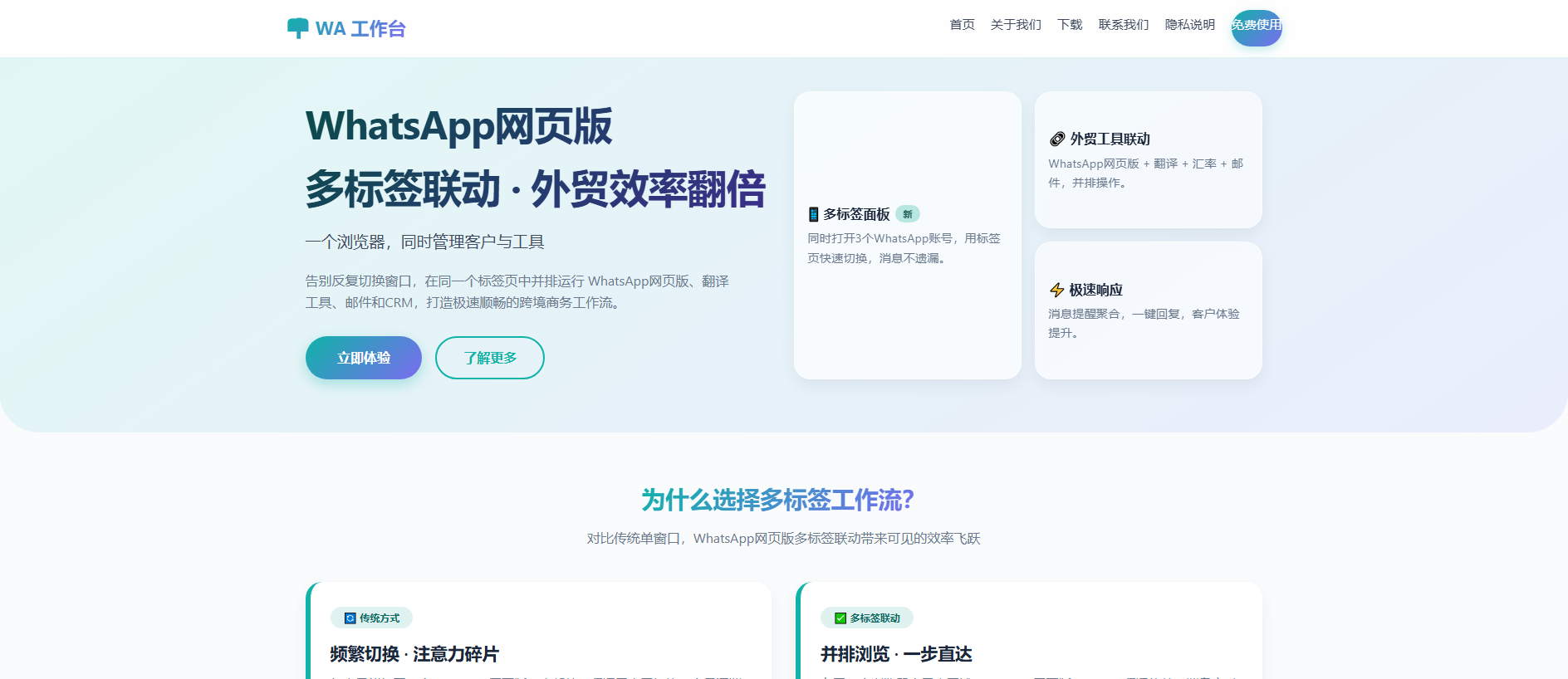
Task: Click the heading 并排浏览 · 一步直达
Action: coord(896,654)
